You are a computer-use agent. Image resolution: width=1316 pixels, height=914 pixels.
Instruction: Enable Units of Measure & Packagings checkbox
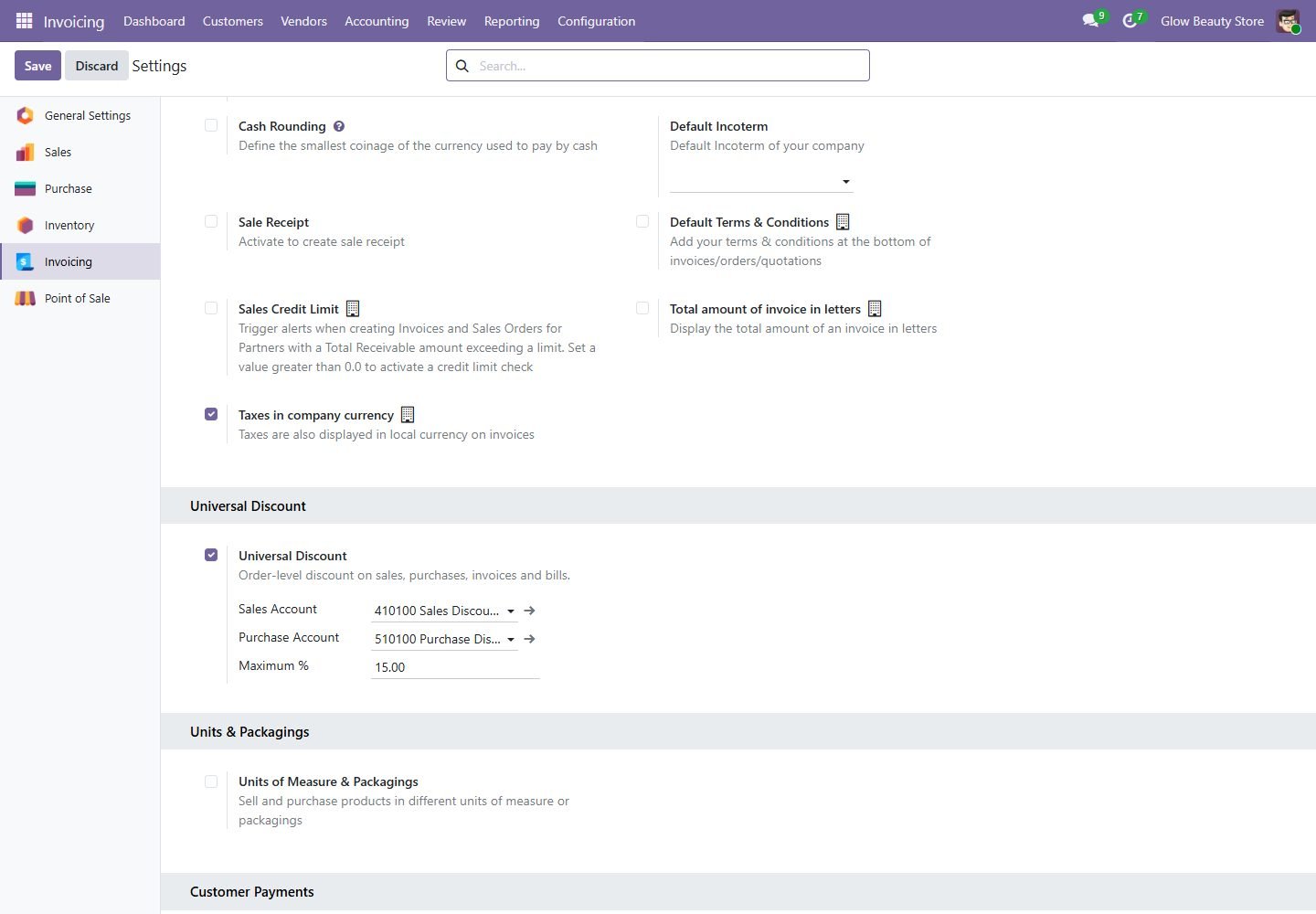coord(211,781)
